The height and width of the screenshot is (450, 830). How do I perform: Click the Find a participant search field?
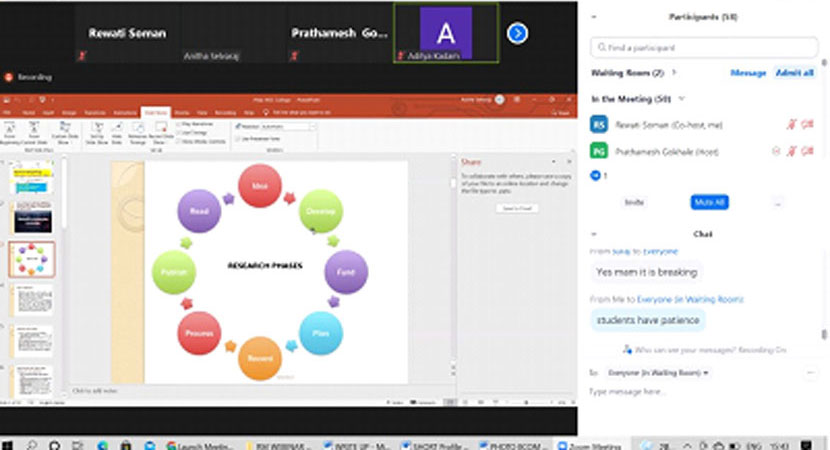click(704, 47)
